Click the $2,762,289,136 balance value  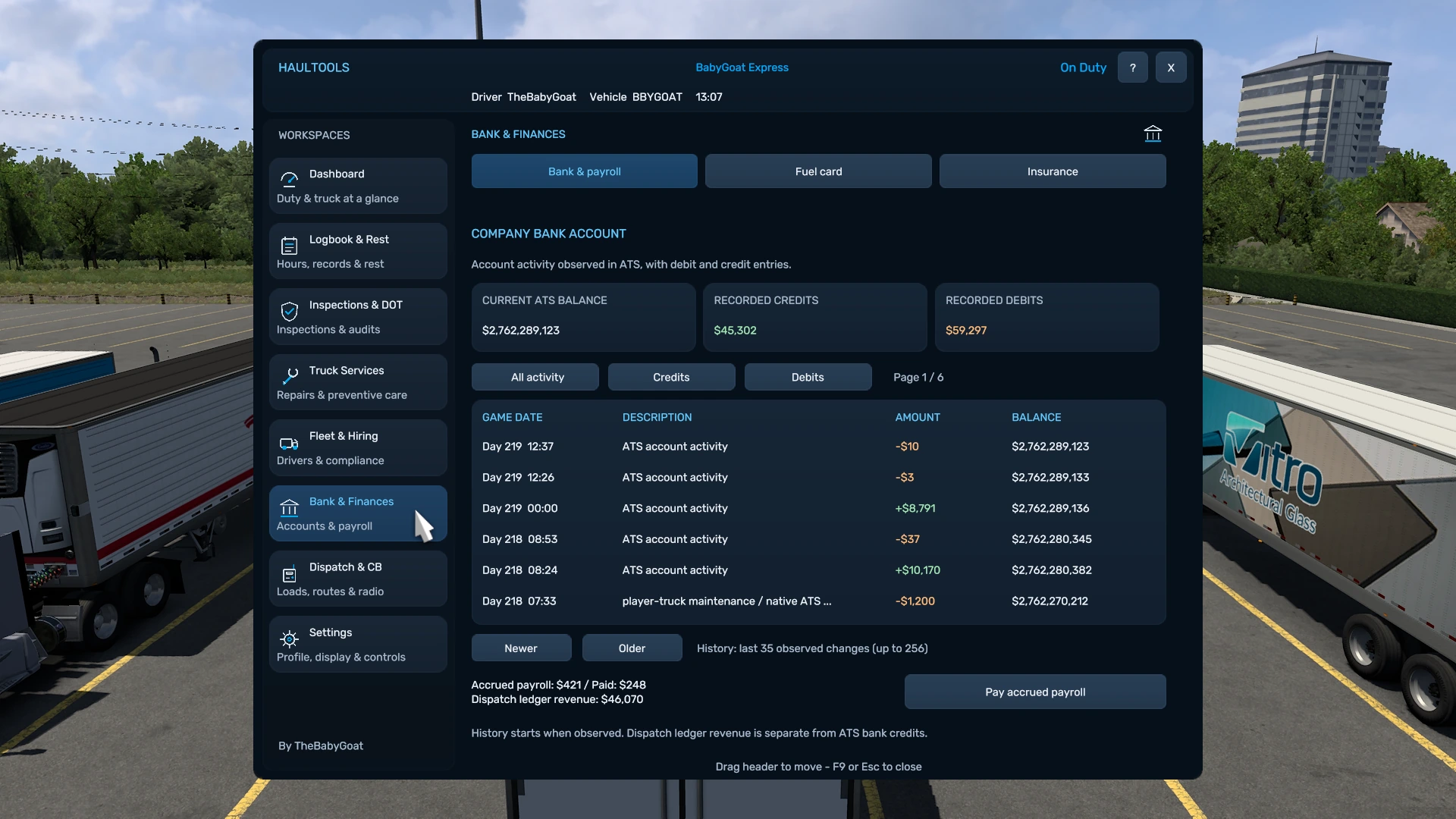pos(1050,509)
